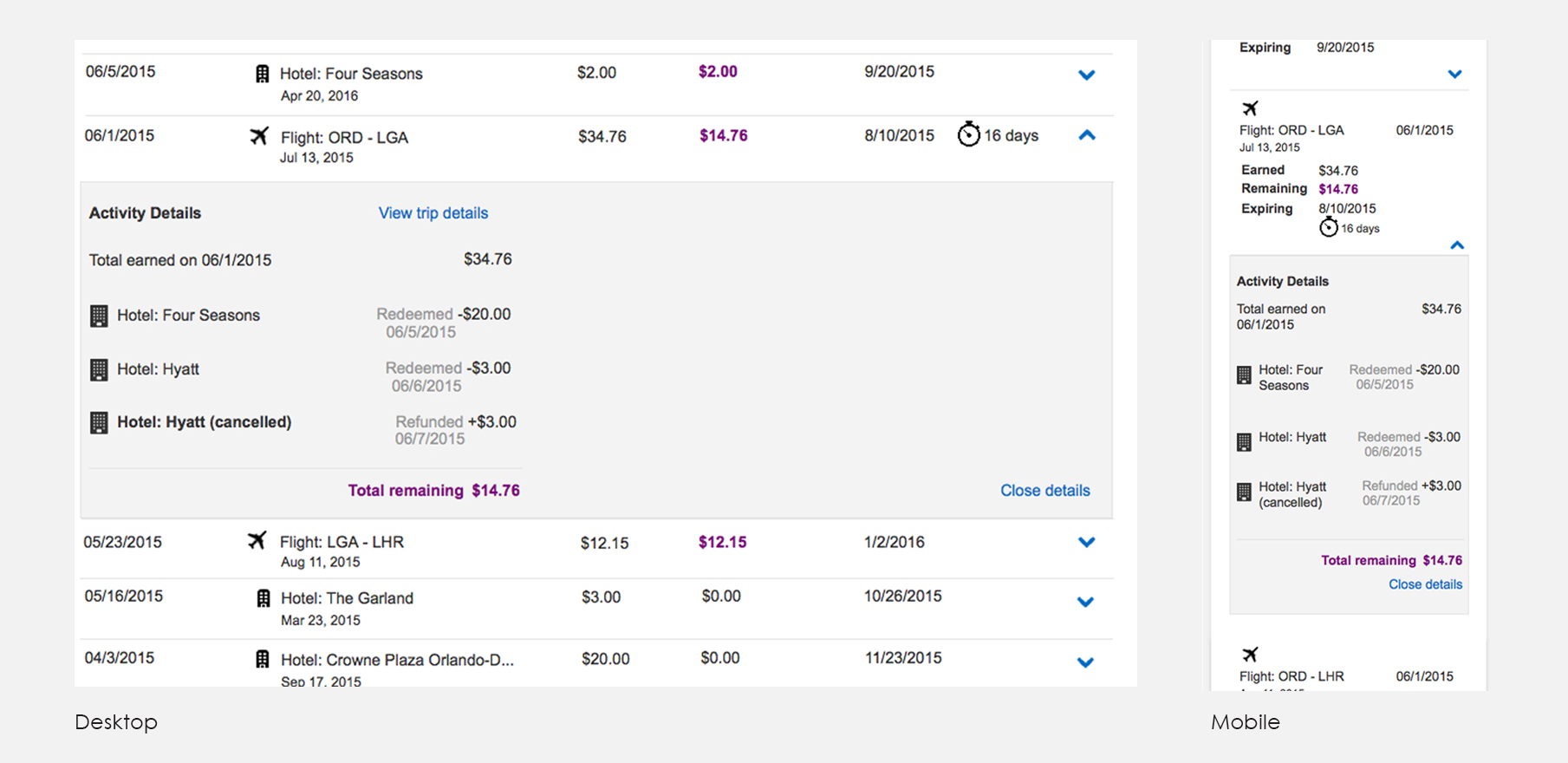Screen dimensions: 1568x763
Task: Click the purple $14.76 remaining amount in desktop row
Action: [723, 135]
